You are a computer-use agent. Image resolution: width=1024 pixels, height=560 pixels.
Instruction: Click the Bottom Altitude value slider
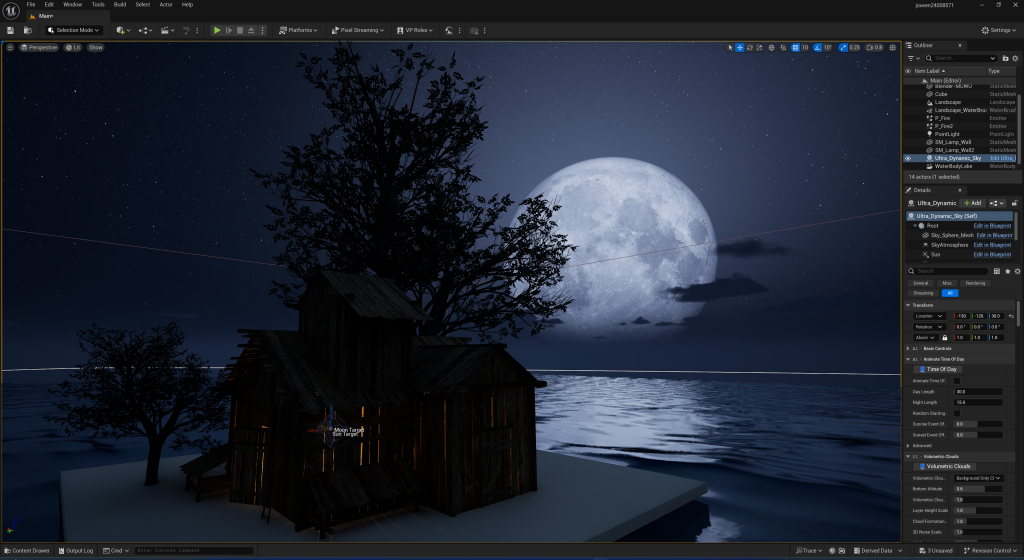[976, 489]
